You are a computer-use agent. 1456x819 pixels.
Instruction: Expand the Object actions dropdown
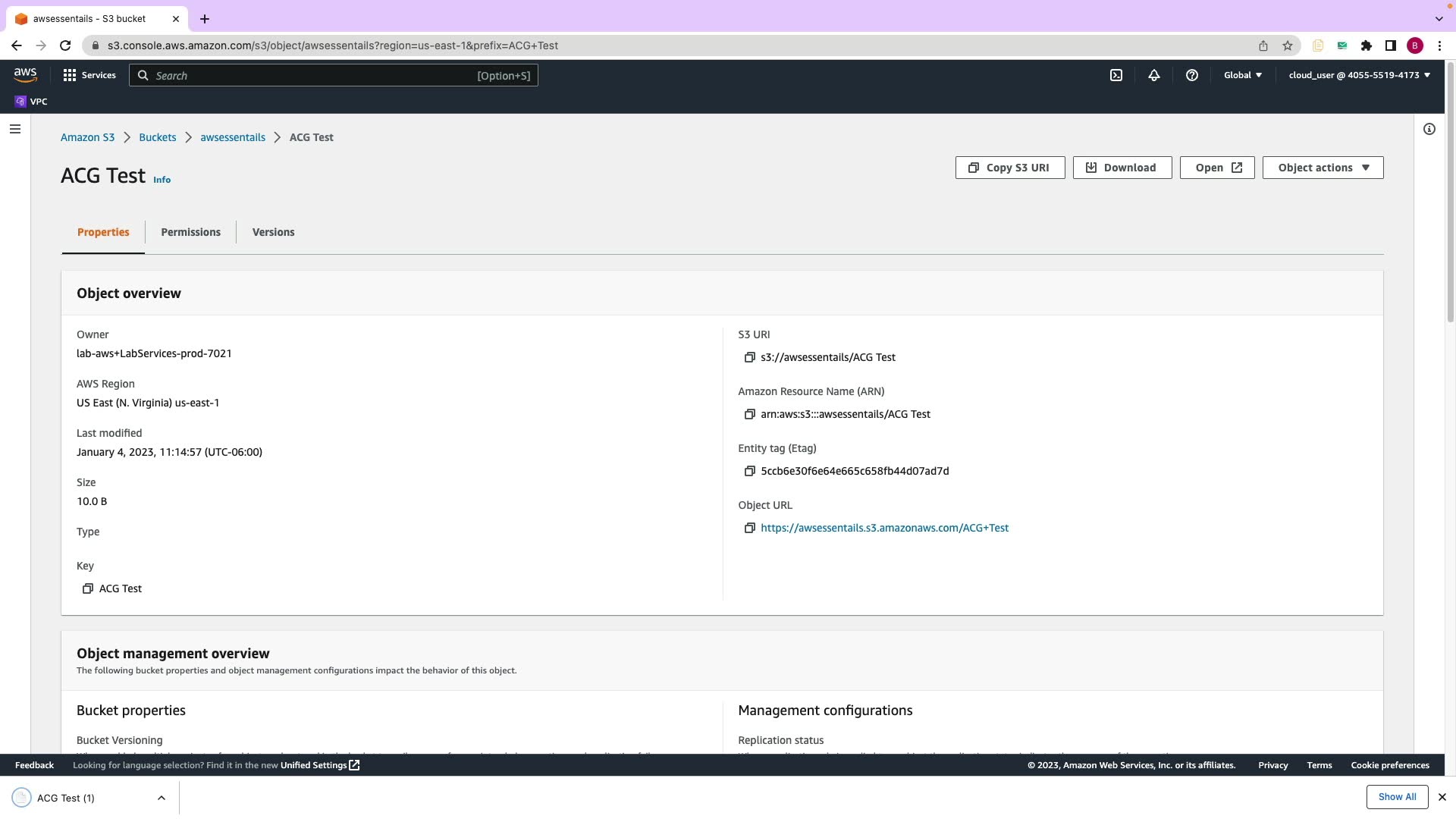coord(1323,168)
